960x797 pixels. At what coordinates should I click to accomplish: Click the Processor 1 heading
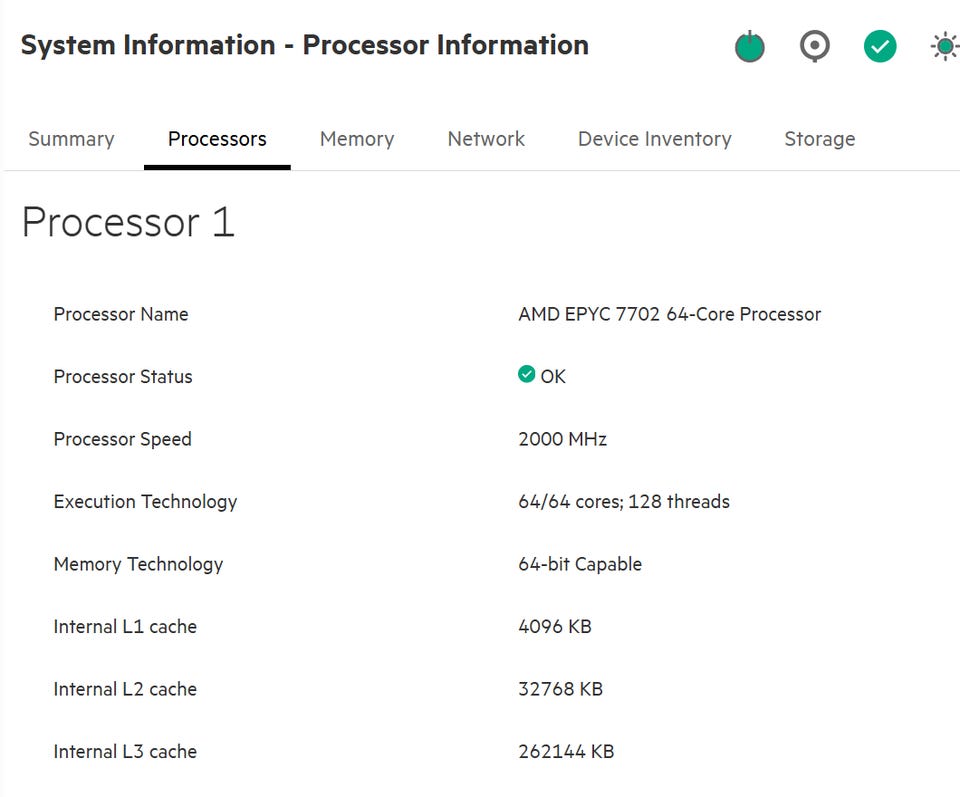tap(128, 222)
